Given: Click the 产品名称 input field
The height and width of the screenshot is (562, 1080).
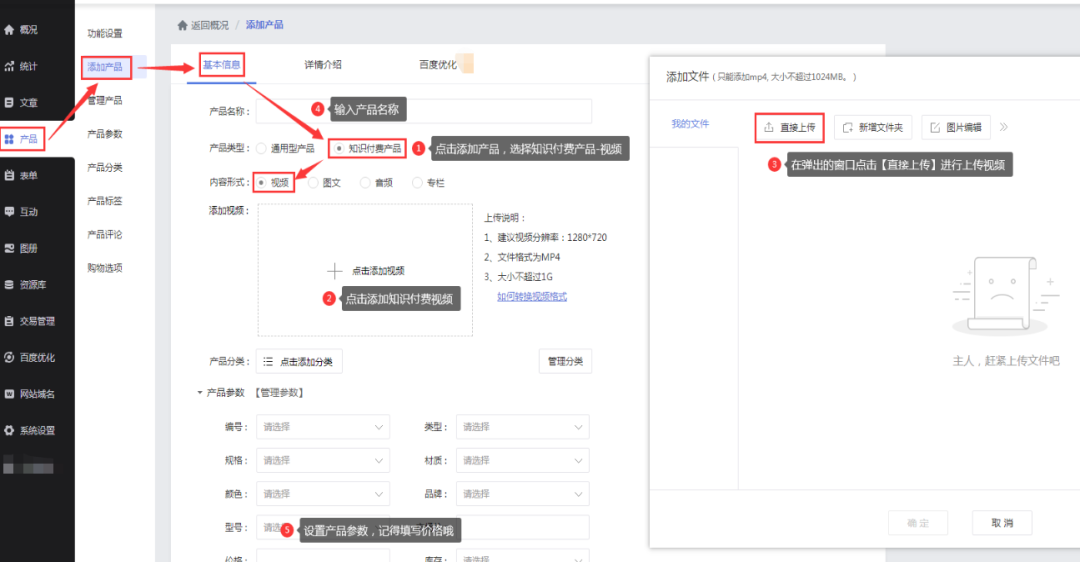Looking at the screenshot, I should pyautogui.click(x=424, y=110).
